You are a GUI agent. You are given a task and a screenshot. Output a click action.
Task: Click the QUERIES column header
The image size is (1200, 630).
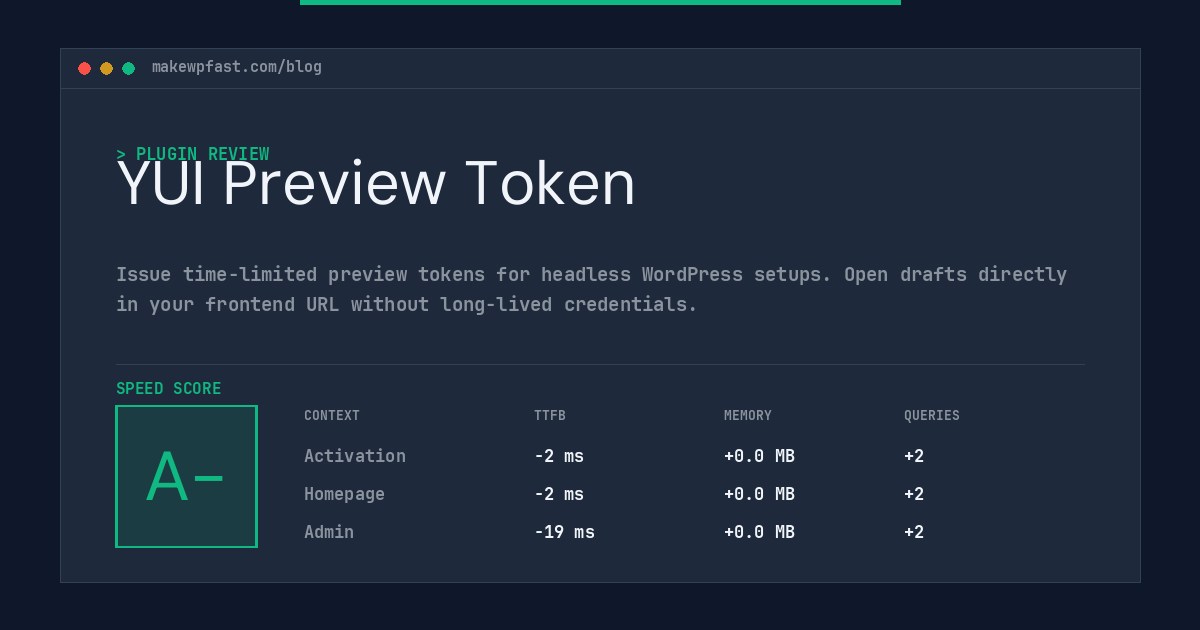932,416
